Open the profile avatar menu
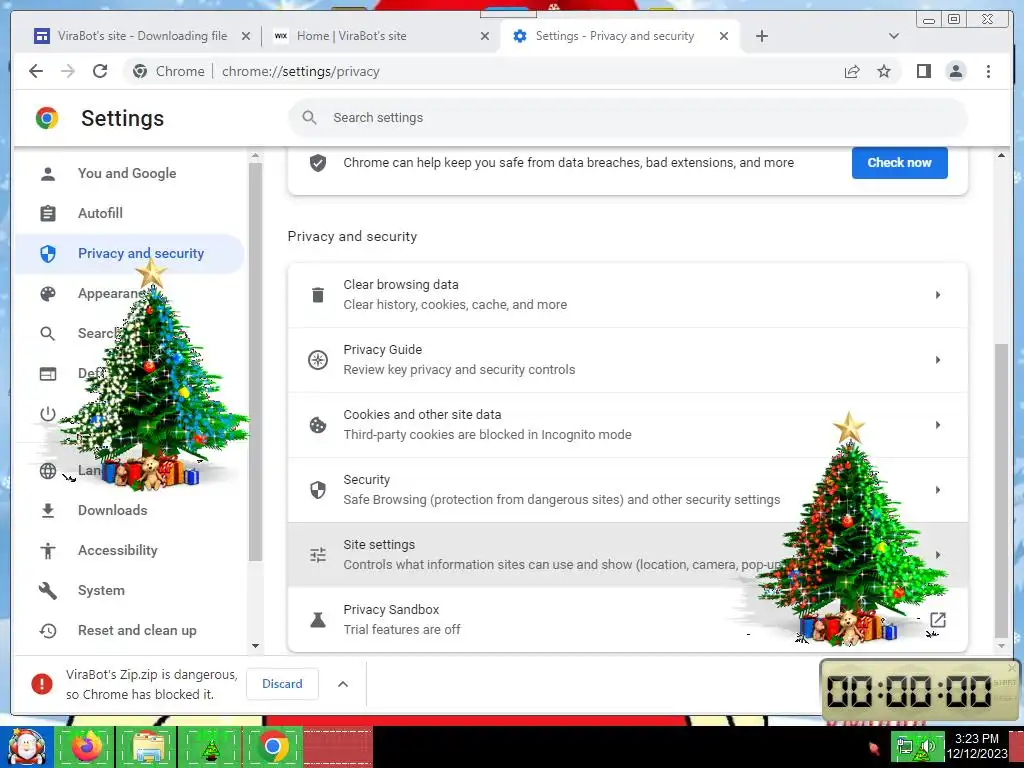The width and height of the screenshot is (1024, 768). coord(955,71)
